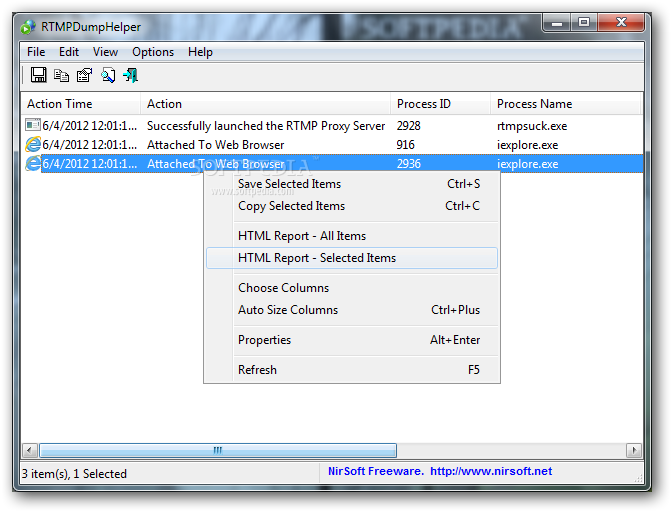Open the Edit menu
The width and height of the screenshot is (672, 512).
coord(69,52)
